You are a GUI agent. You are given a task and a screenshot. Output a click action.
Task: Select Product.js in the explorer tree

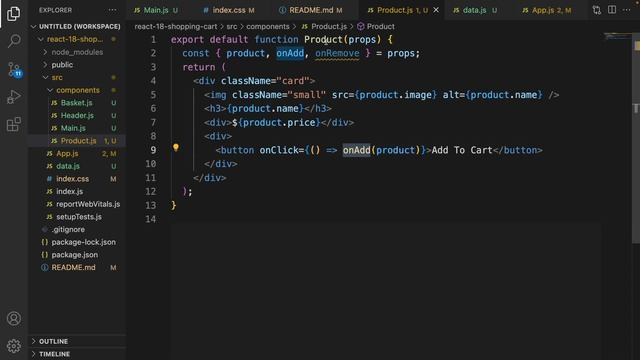tap(77, 140)
